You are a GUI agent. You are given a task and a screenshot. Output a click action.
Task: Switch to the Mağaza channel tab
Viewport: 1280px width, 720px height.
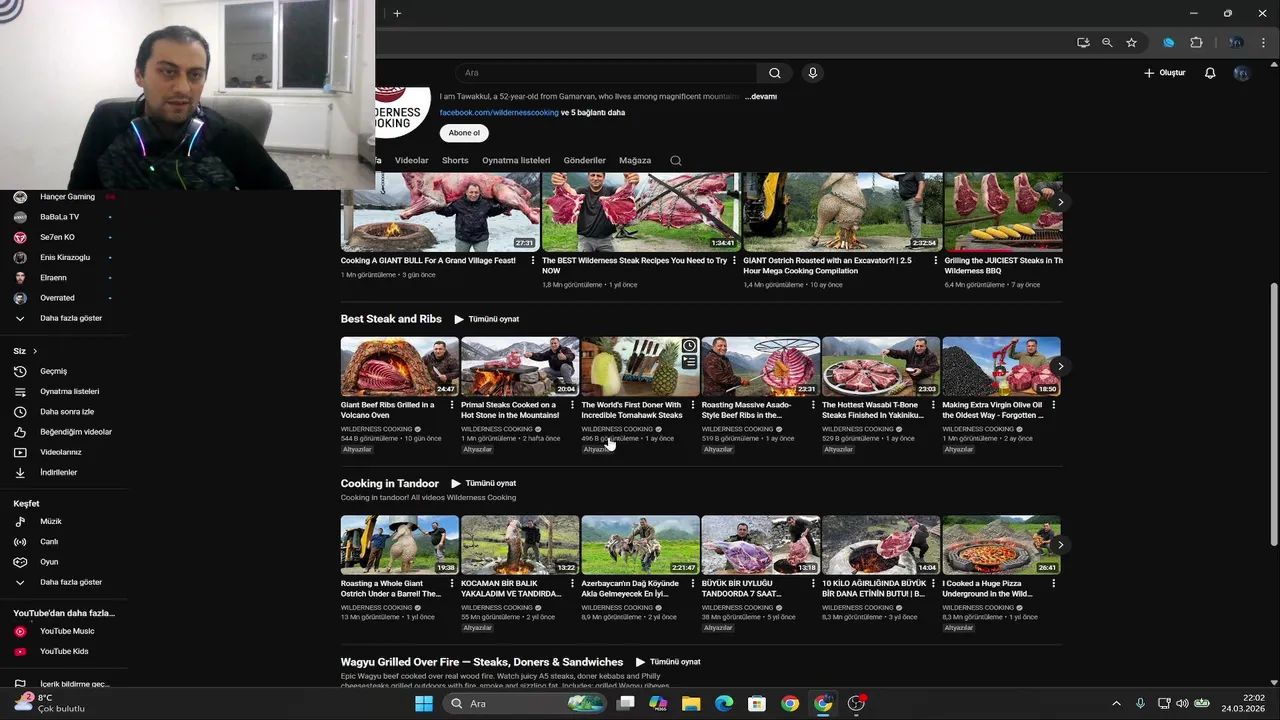pyautogui.click(x=635, y=160)
